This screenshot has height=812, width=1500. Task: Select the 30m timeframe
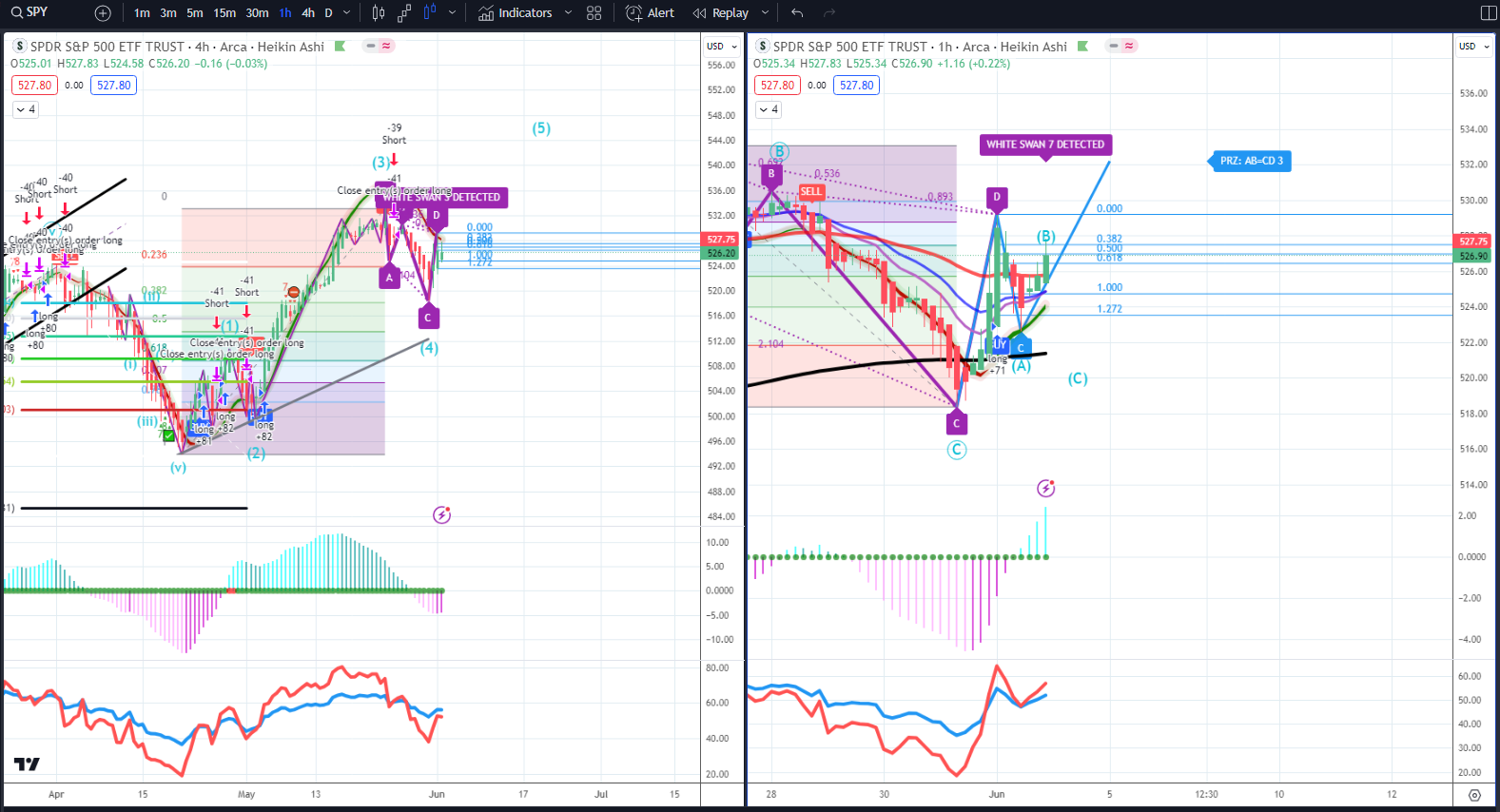(257, 13)
